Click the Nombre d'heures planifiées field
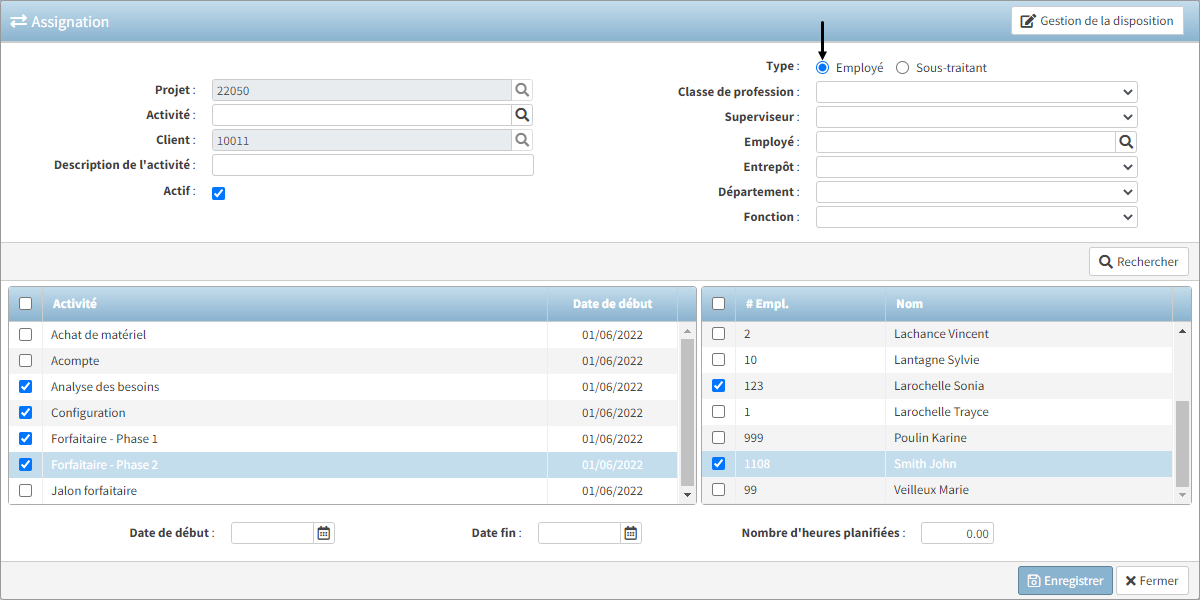This screenshot has width=1200, height=600. pyautogui.click(x=956, y=532)
